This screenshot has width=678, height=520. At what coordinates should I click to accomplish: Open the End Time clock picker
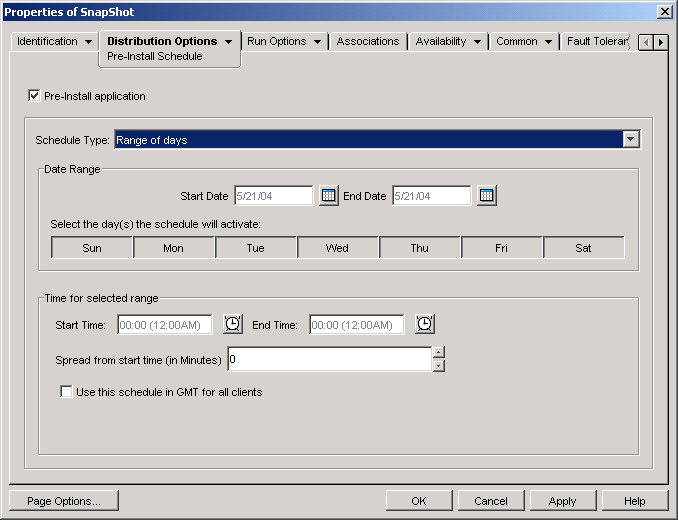tap(425, 324)
